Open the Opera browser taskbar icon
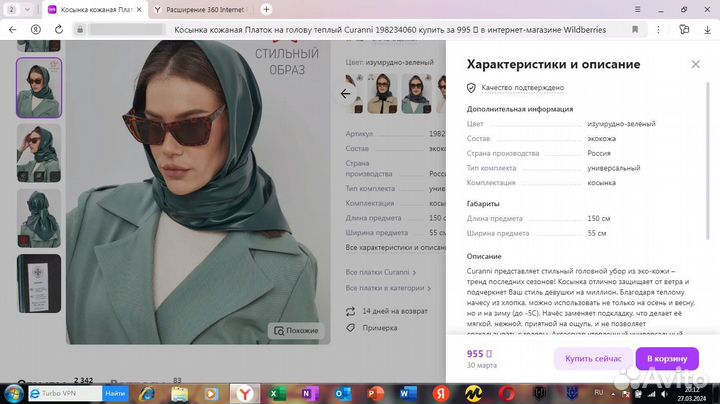The image size is (720, 404). [507, 394]
